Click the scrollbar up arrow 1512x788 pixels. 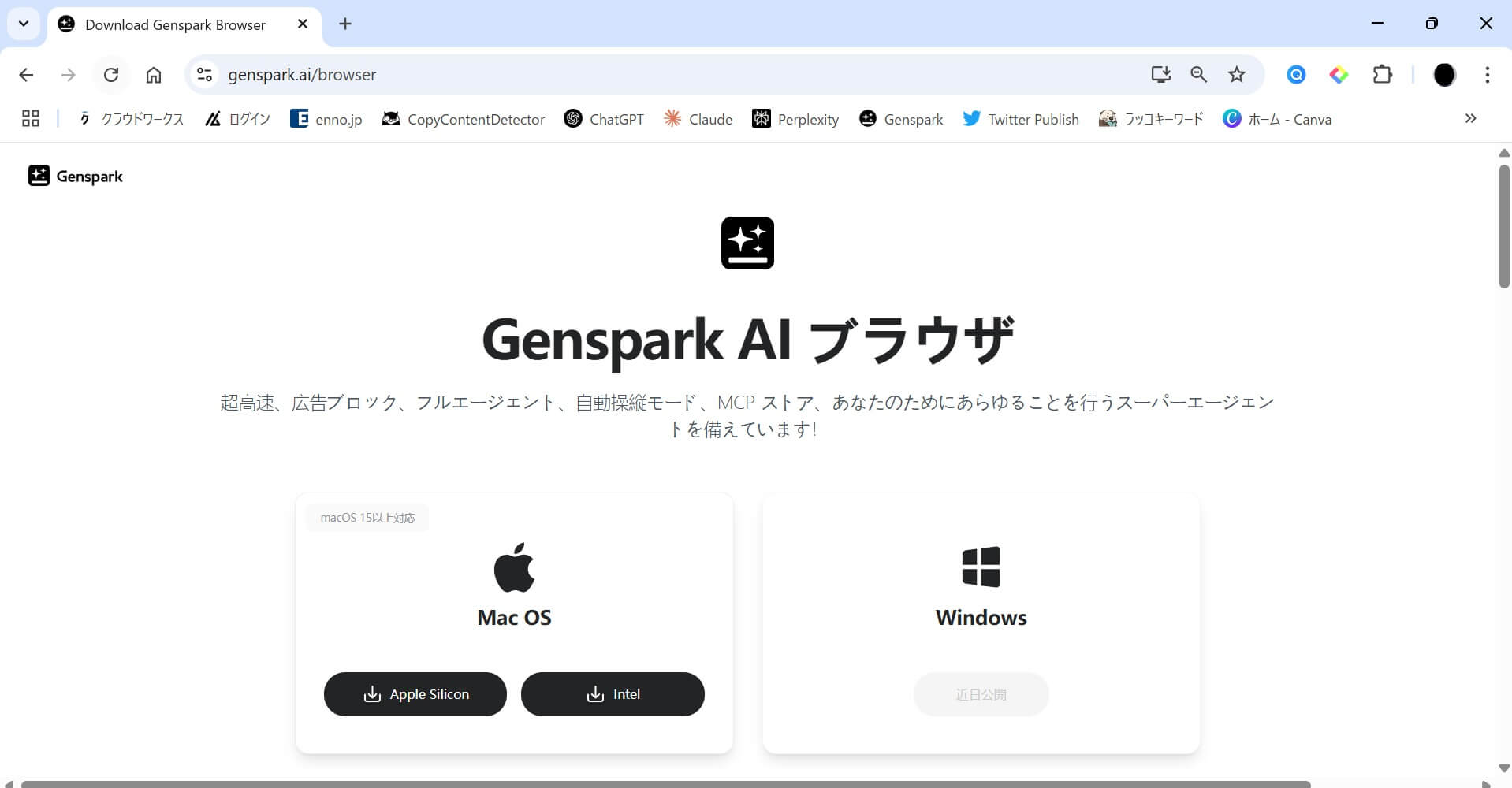coord(1504,153)
